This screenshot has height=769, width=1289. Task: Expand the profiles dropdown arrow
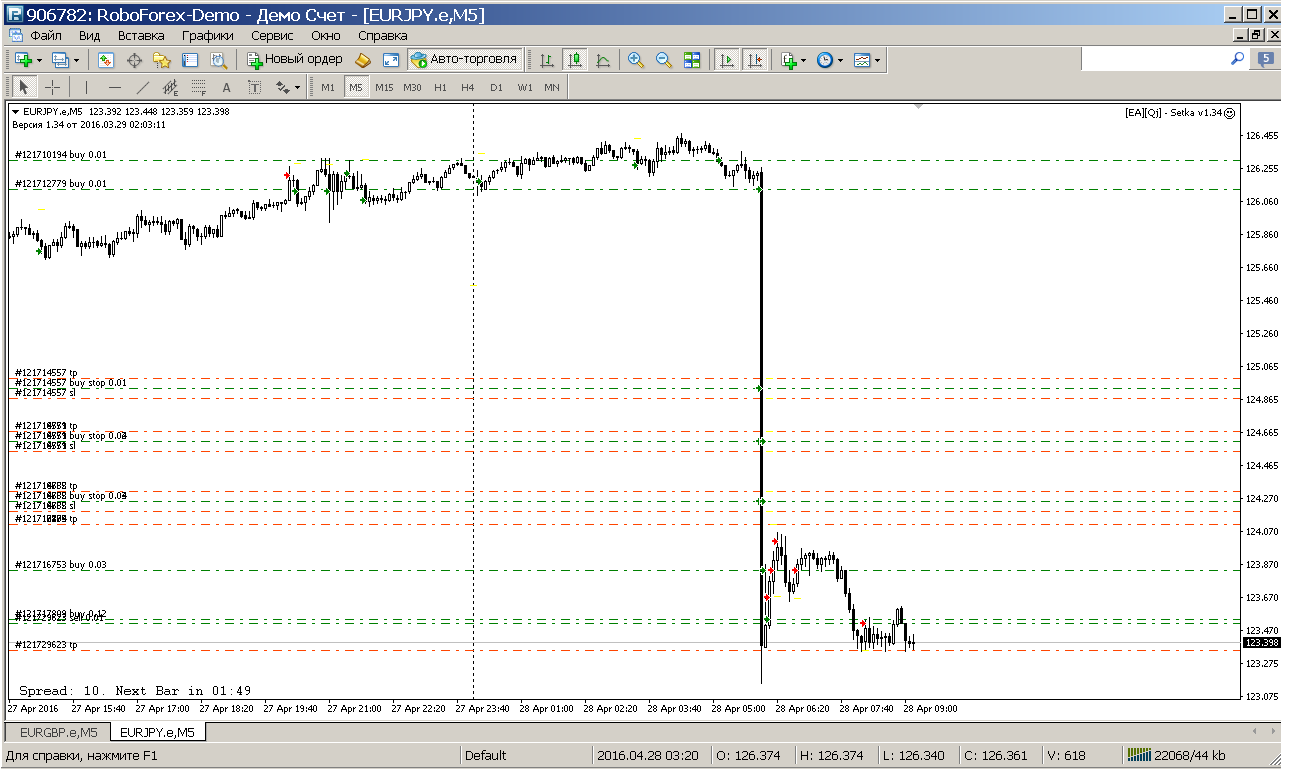75,60
